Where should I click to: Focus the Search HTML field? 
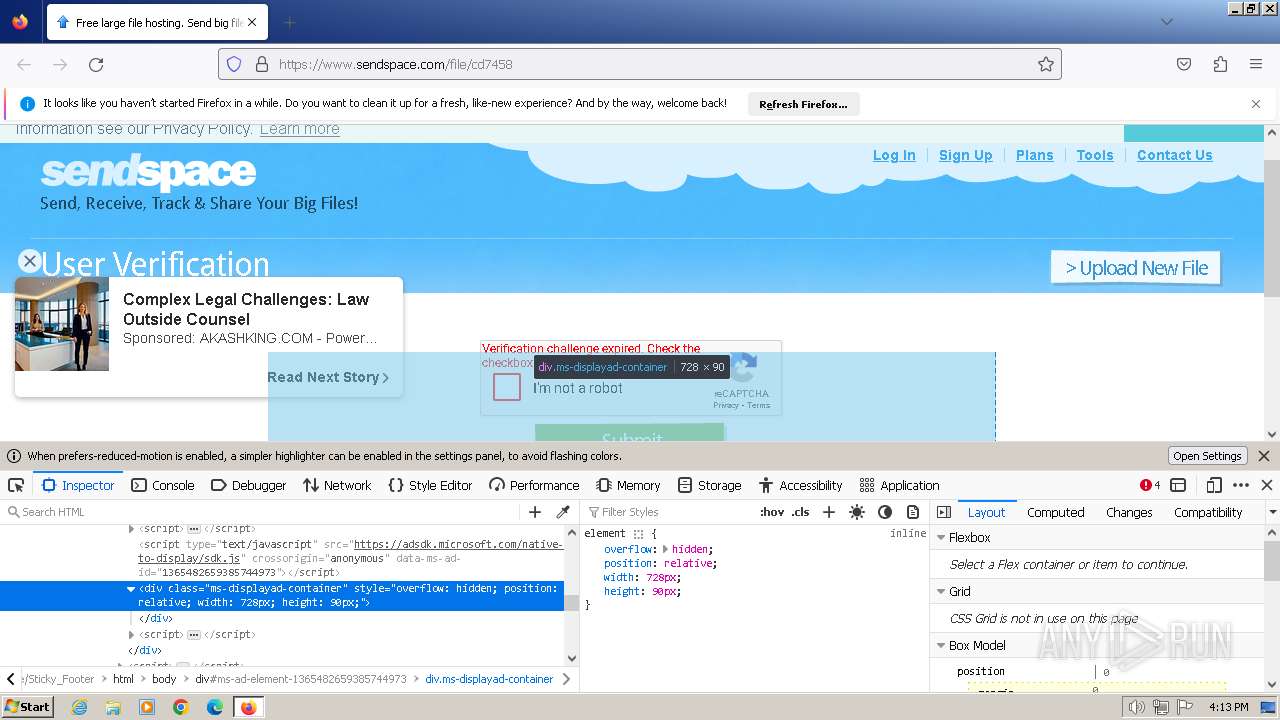[x=263, y=512]
